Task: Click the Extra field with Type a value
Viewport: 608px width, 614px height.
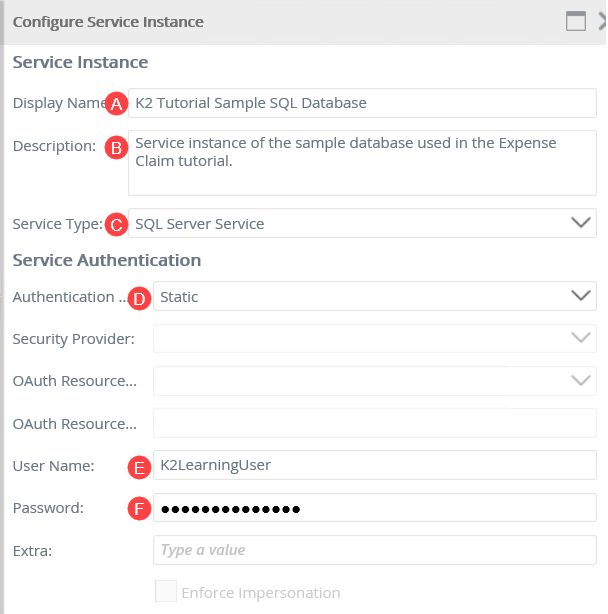Action: [375, 550]
